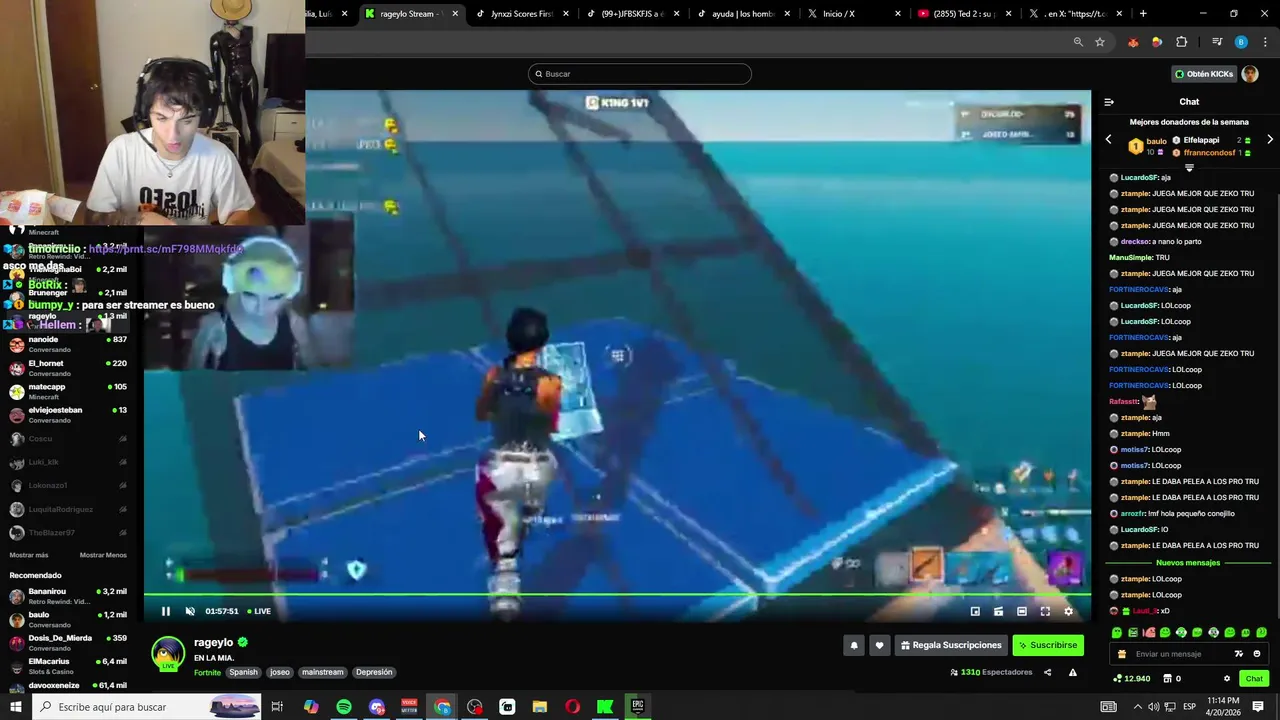Image resolution: width=1280 pixels, height=720 pixels.
Task: Open Epic Games Launcher from taskbar
Action: 638,707
